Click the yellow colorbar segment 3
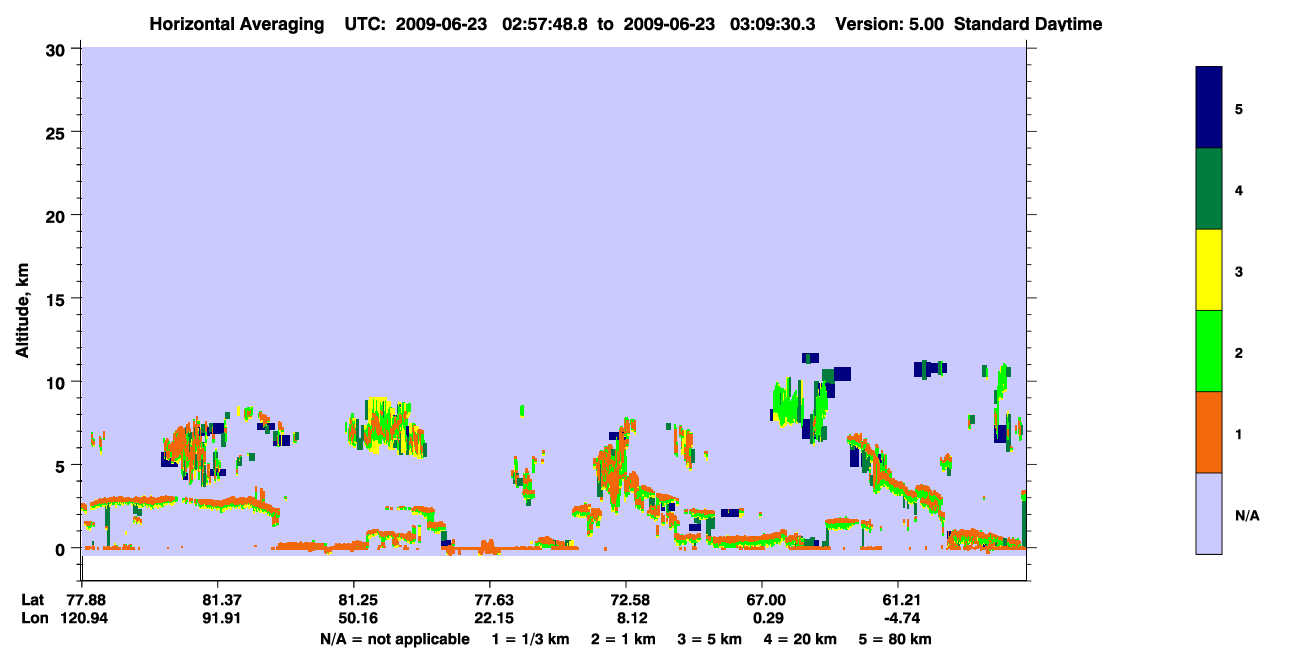1300x667 pixels. [x=1209, y=270]
